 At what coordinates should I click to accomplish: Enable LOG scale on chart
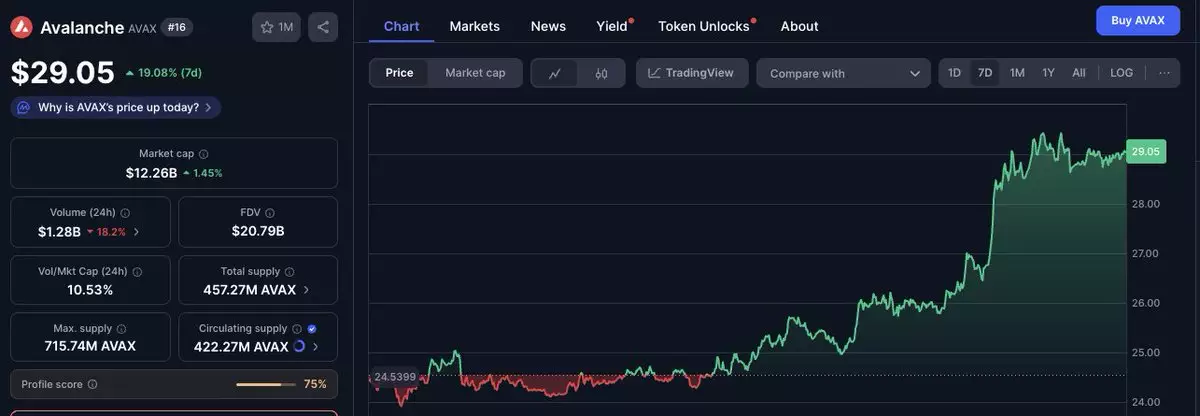(x=1121, y=73)
